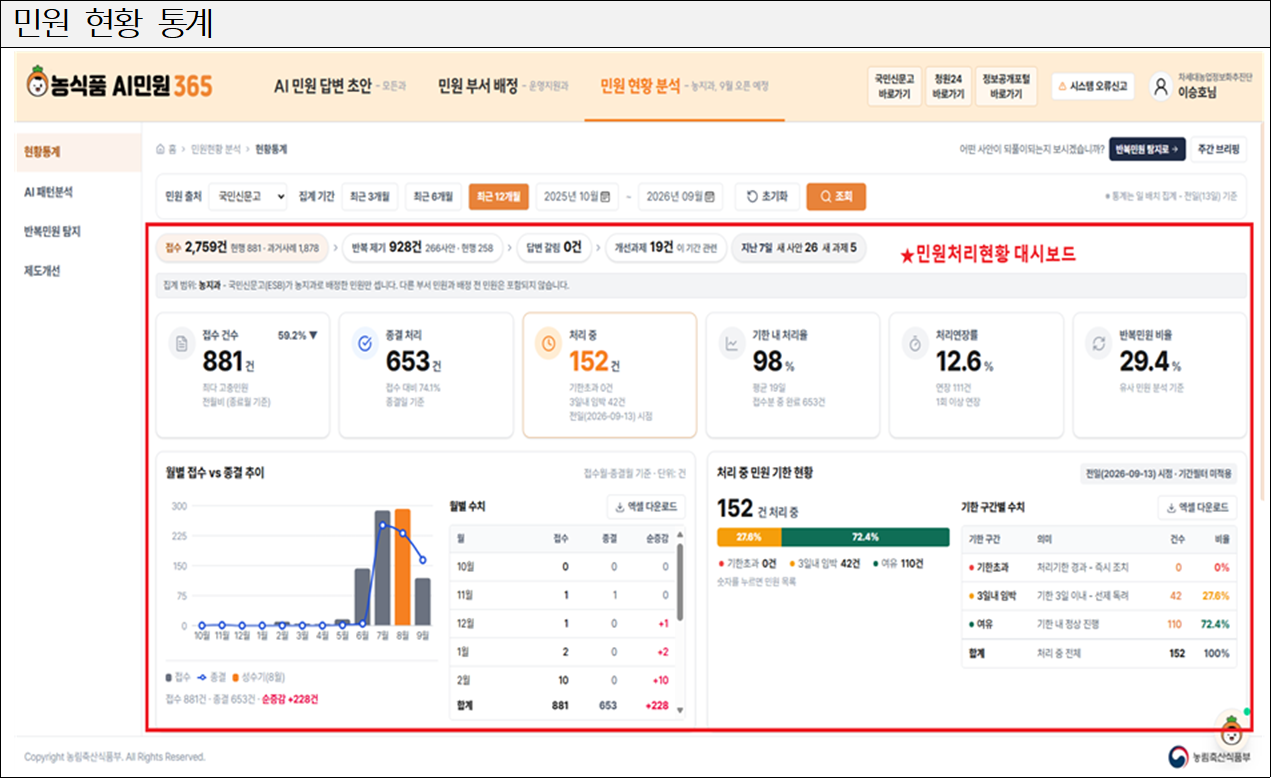1271x778 pixels.
Task: Open the start date field 2025년 10월
Action: (577, 197)
